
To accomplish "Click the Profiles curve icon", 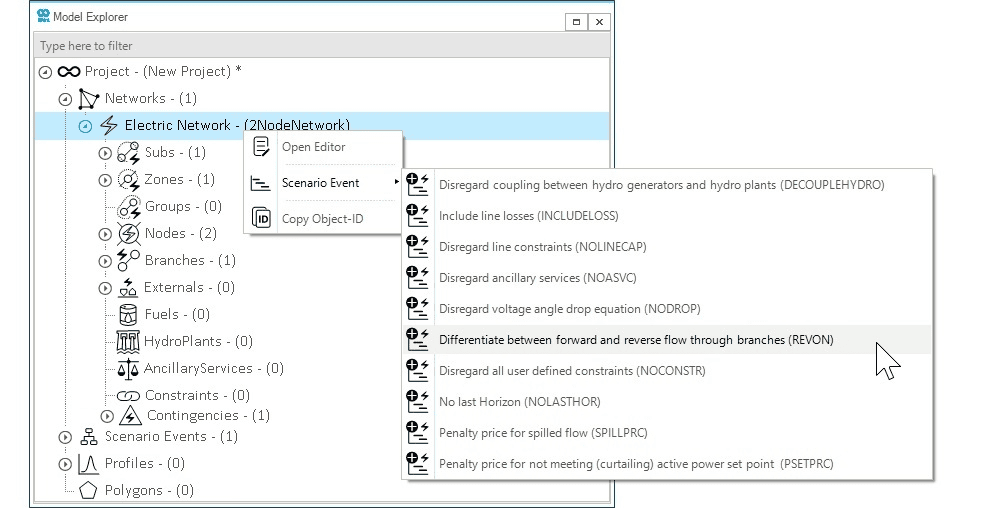I will (88, 464).
